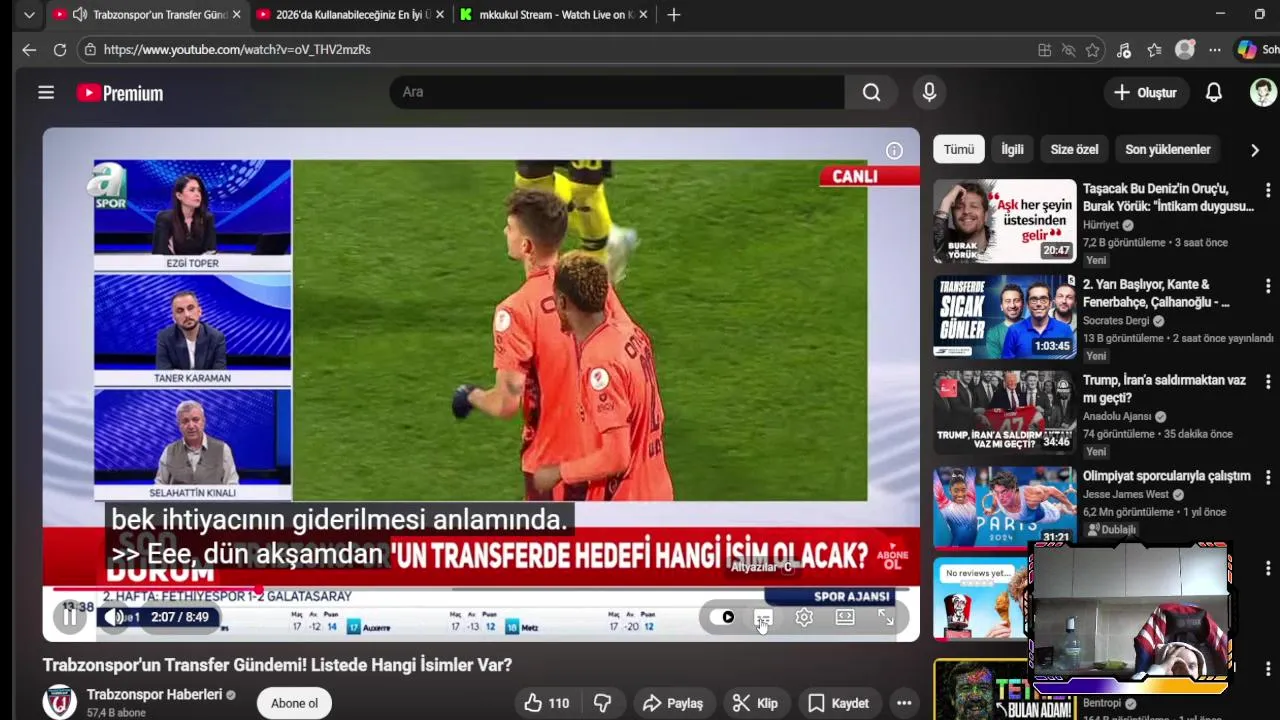The height and width of the screenshot is (720, 1280).
Task: View site information icon in the address bar
Action: [90, 49]
